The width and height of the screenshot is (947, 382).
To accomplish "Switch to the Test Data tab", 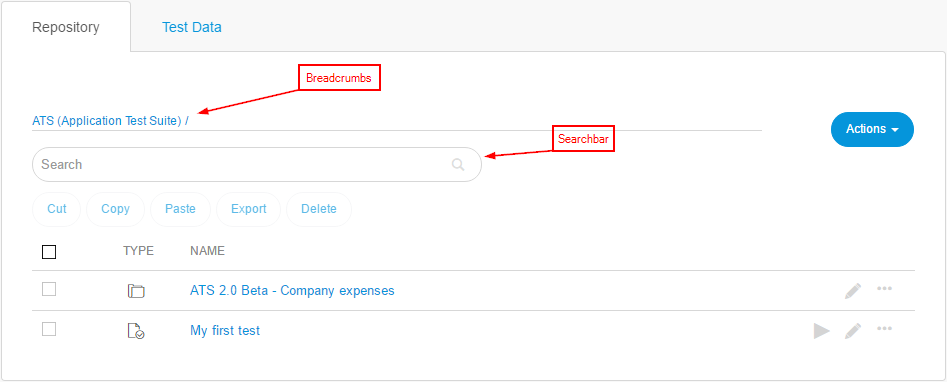I will (x=191, y=27).
